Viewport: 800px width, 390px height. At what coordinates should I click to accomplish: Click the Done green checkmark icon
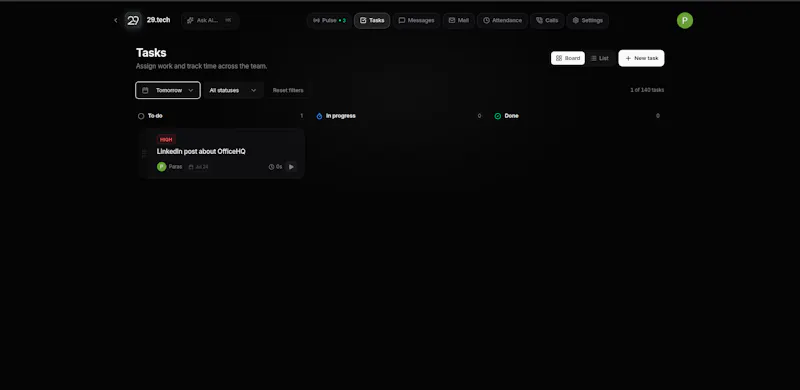(498, 116)
